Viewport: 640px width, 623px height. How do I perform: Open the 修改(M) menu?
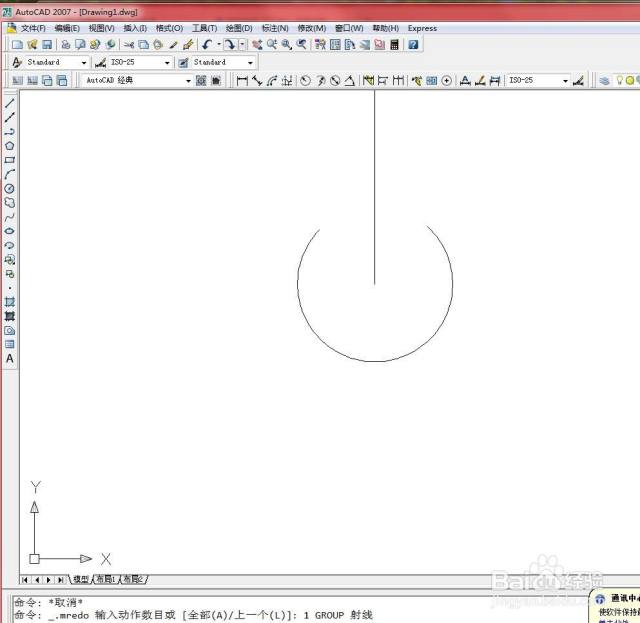point(311,28)
